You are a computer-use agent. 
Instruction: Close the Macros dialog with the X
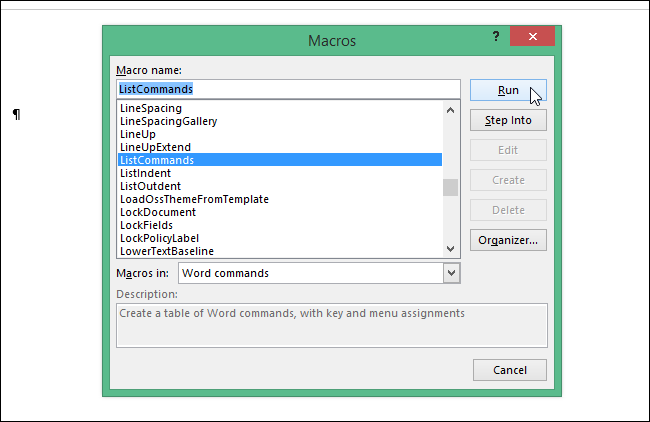point(533,36)
